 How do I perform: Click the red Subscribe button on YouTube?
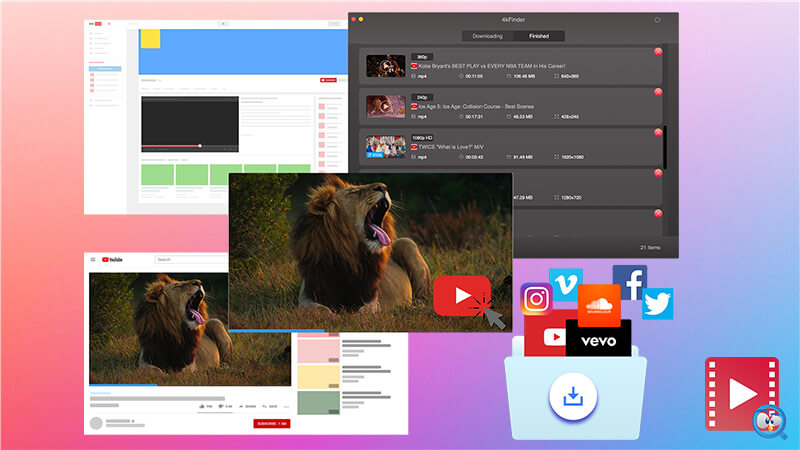click(271, 424)
